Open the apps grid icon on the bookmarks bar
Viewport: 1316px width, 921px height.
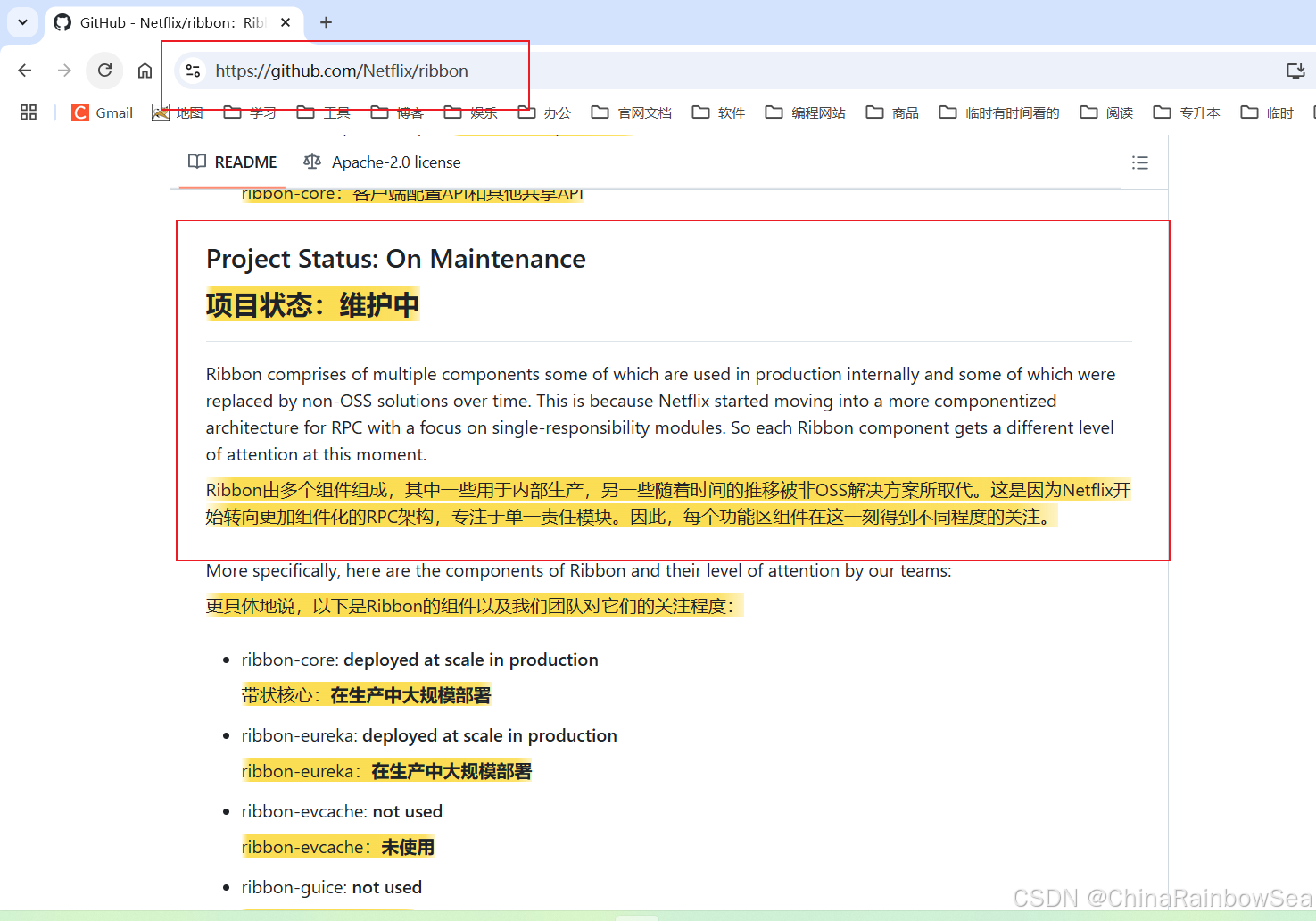click(28, 112)
